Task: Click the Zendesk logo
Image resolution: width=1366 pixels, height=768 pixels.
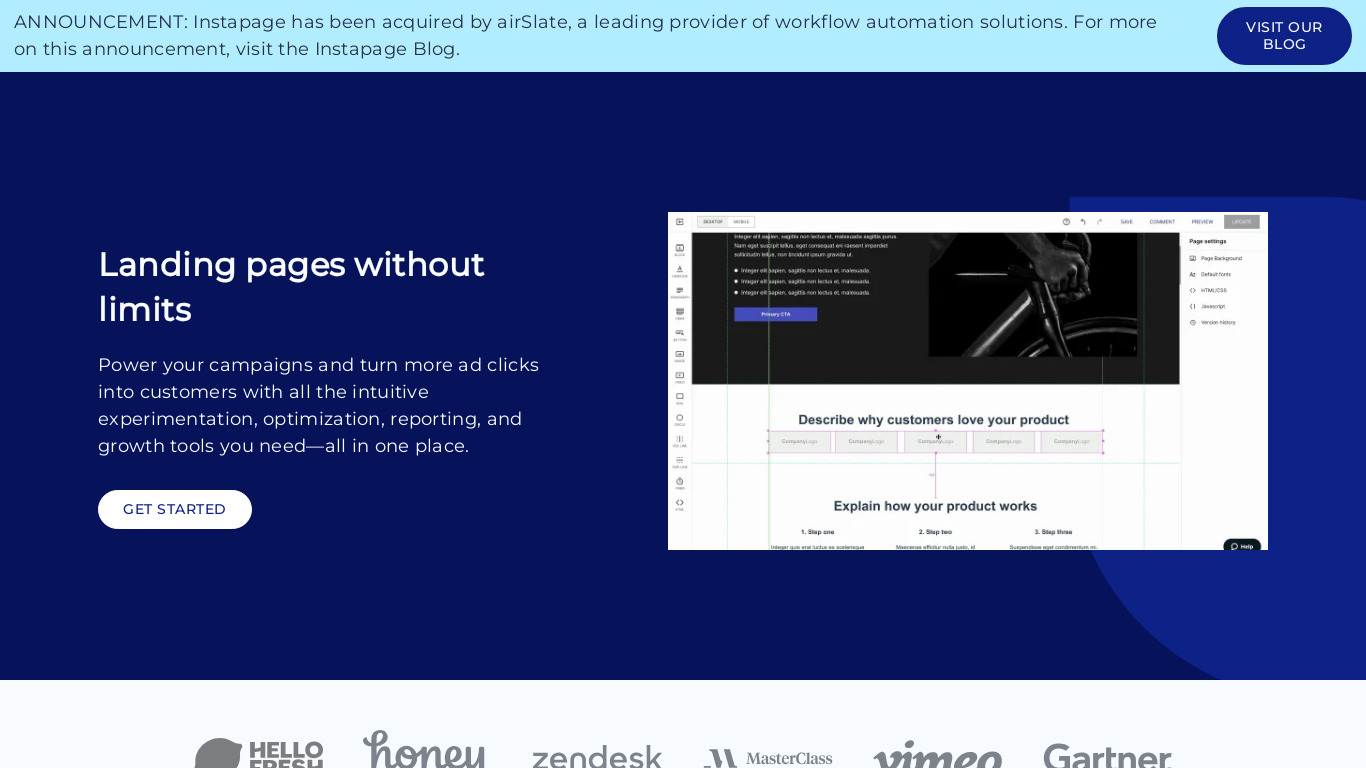Action: [x=597, y=757]
